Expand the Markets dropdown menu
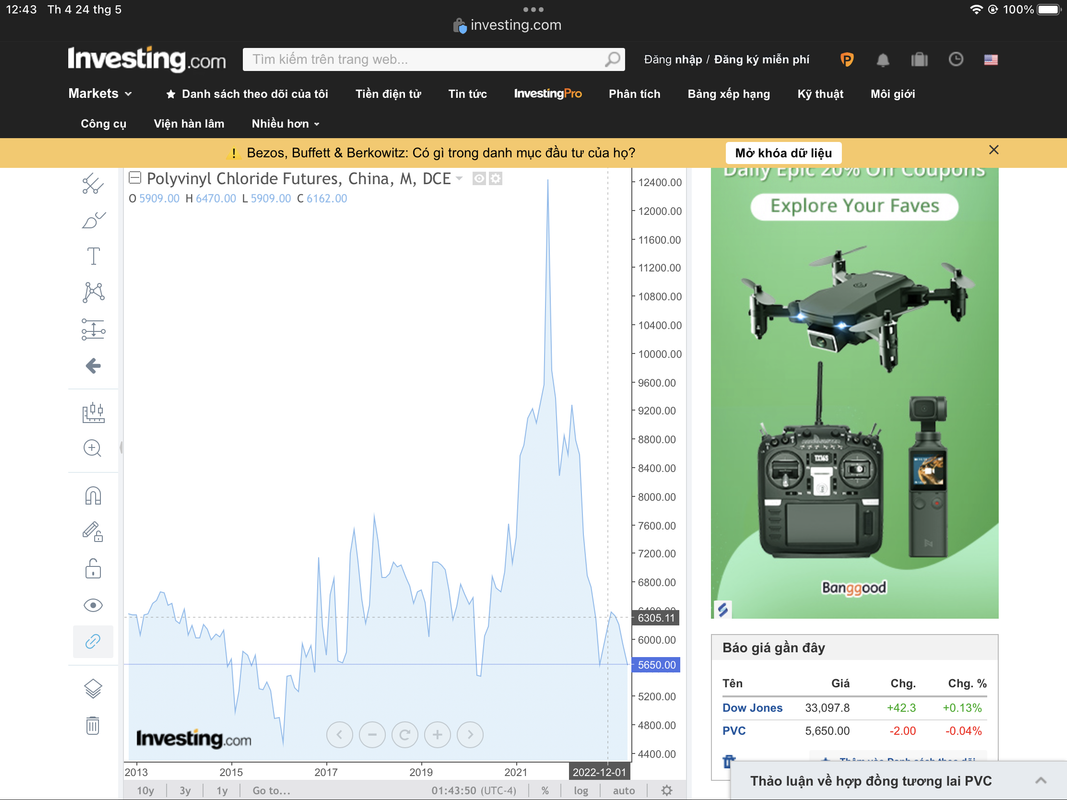The image size is (1067, 800). pyautogui.click(x=100, y=94)
